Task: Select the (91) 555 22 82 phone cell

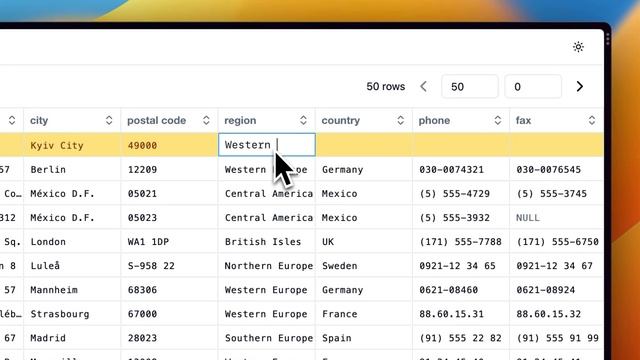Action: tap(461, 338)
